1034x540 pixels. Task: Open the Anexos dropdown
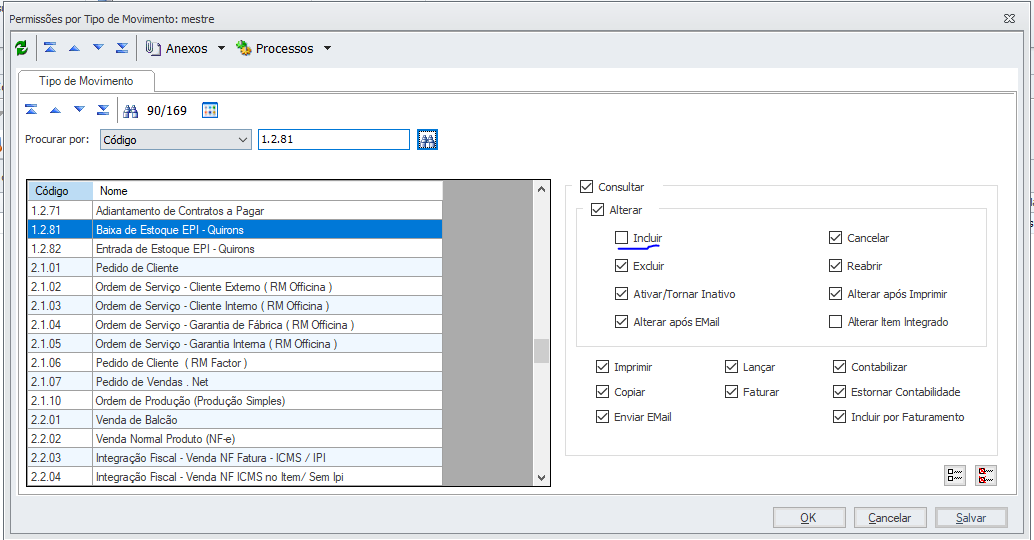pyautogui.click(x=221, y=48)
